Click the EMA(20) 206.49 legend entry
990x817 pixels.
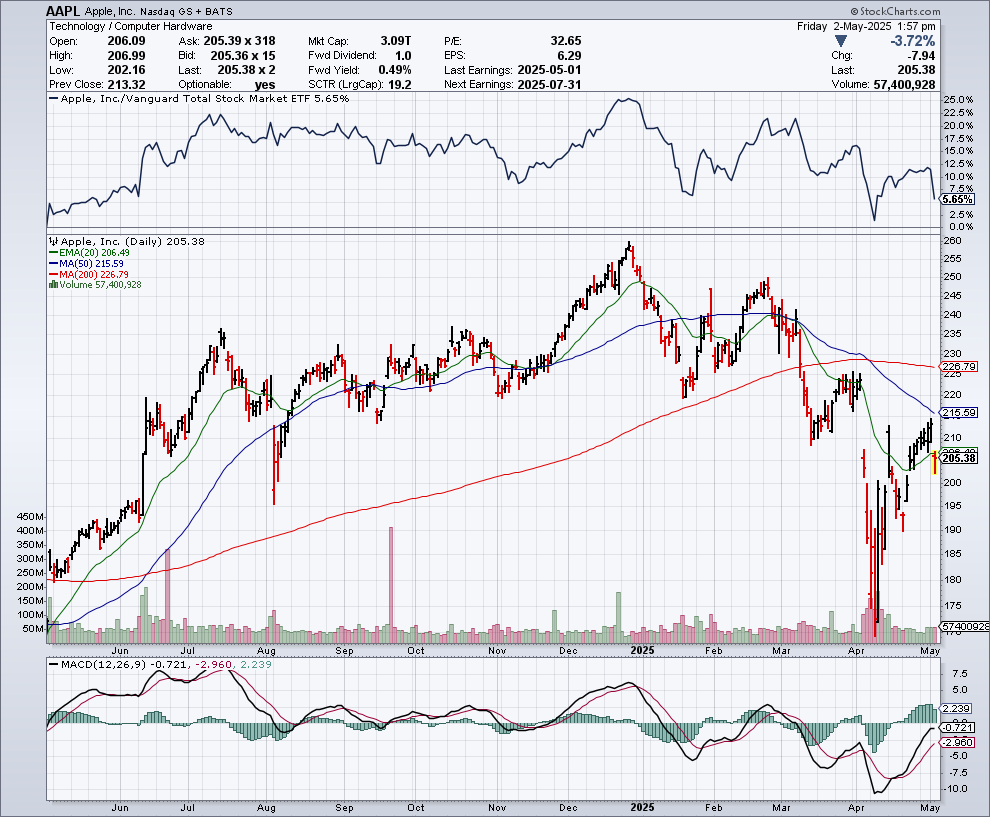point(90,253)
